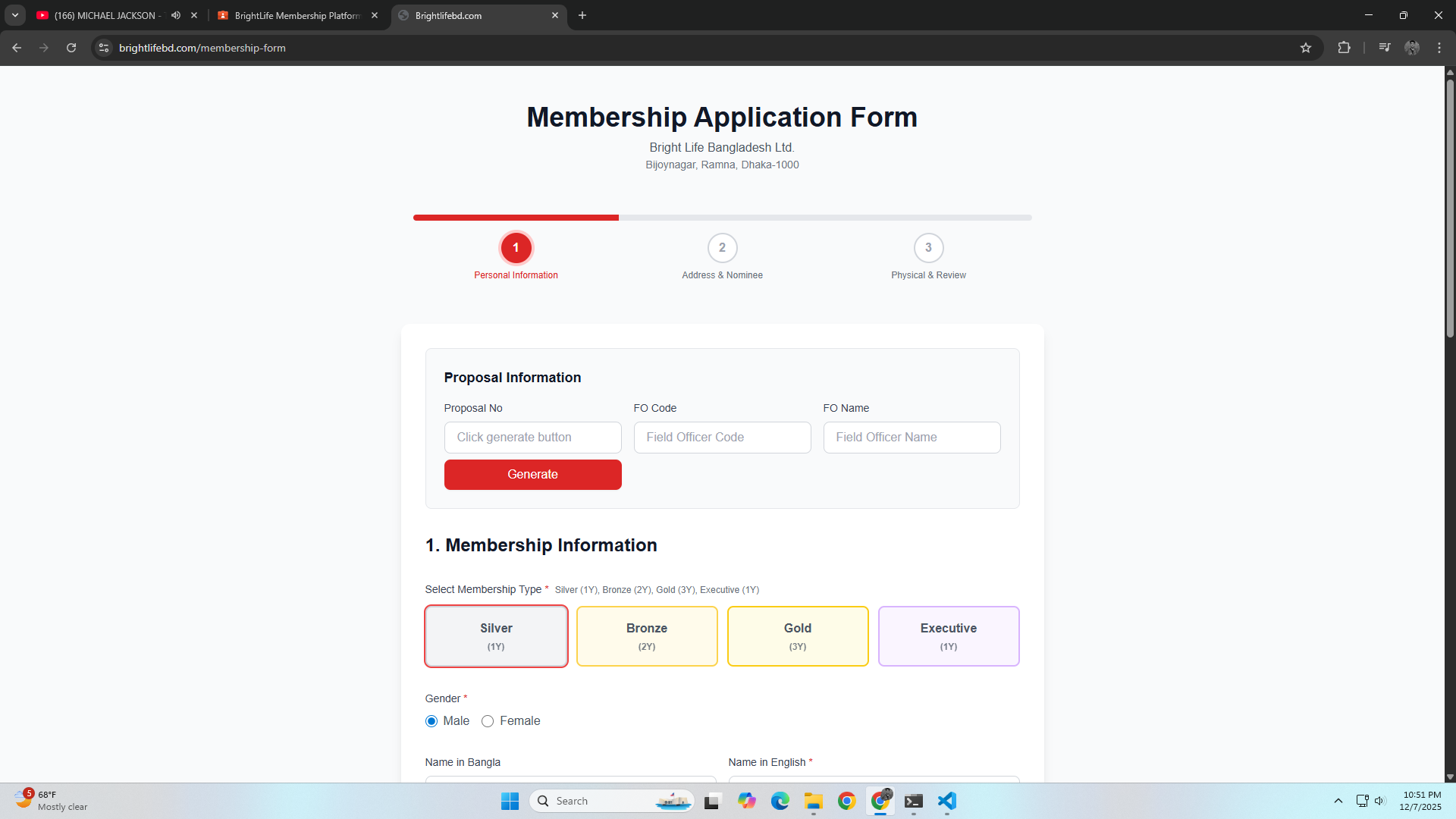Viewport: 1456px width, 819px height.
Task: Open the browser Extensions puzzle icon
Action: [x=1344, y=48]
